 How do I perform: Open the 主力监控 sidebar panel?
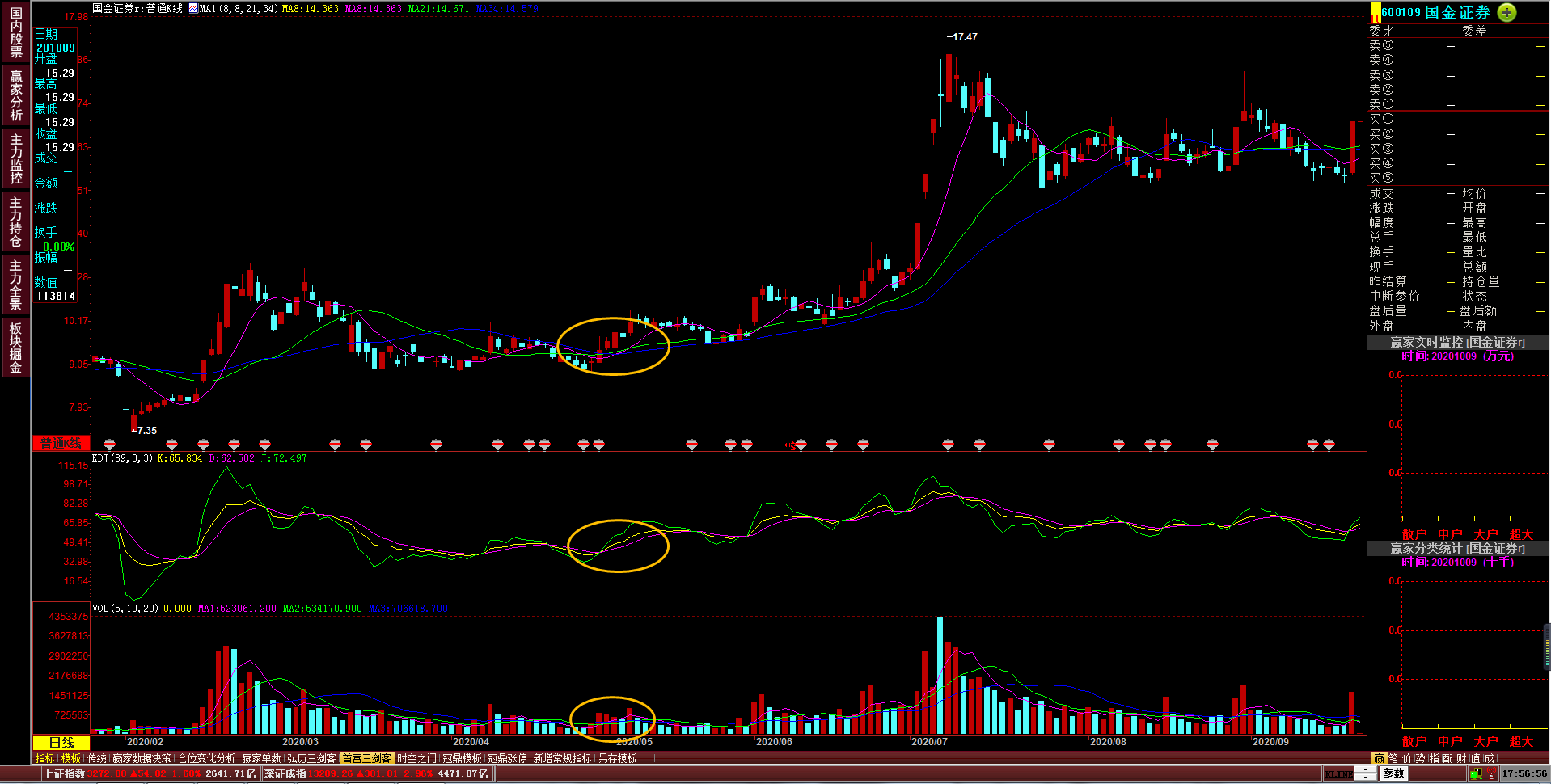click(x=15, y=158)
